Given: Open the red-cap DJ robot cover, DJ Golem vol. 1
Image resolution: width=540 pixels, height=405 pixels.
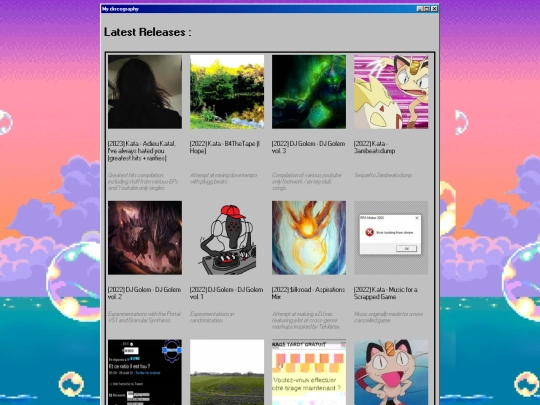Looking at the screenshot, I should (227, 238).
